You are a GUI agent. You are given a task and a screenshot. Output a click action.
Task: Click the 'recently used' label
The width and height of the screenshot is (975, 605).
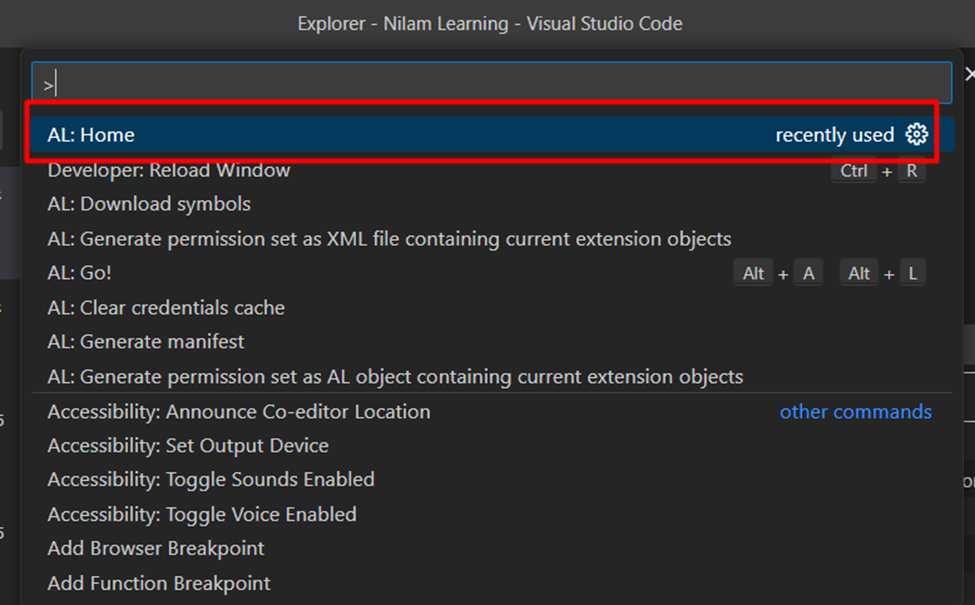click(834, 135)
